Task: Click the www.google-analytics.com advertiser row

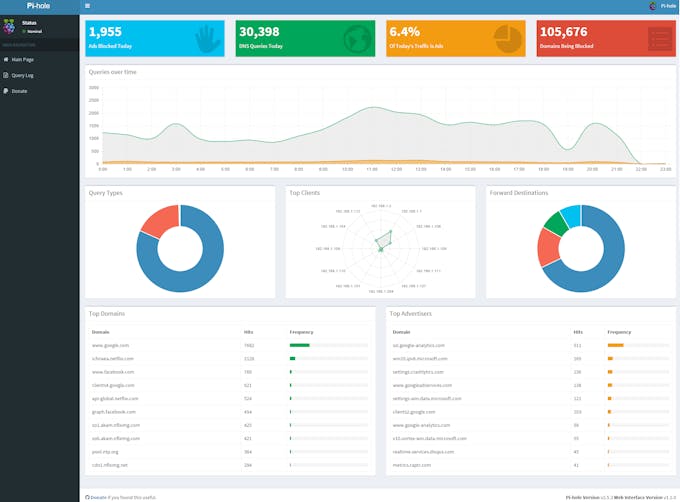Action: click(530, 425)
